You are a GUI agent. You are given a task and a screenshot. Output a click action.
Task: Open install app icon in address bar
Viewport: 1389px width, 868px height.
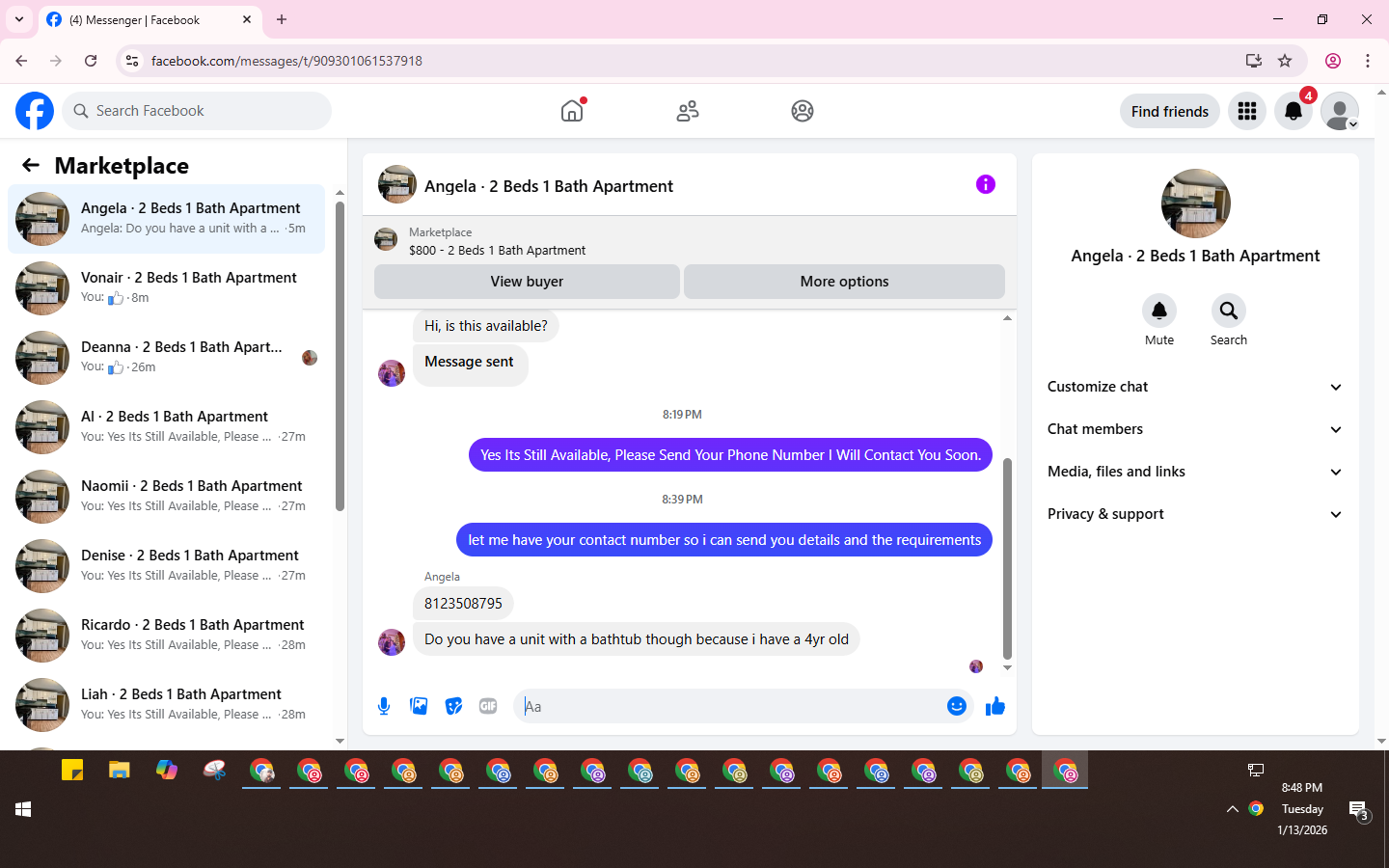click(x=1254, y=61)
